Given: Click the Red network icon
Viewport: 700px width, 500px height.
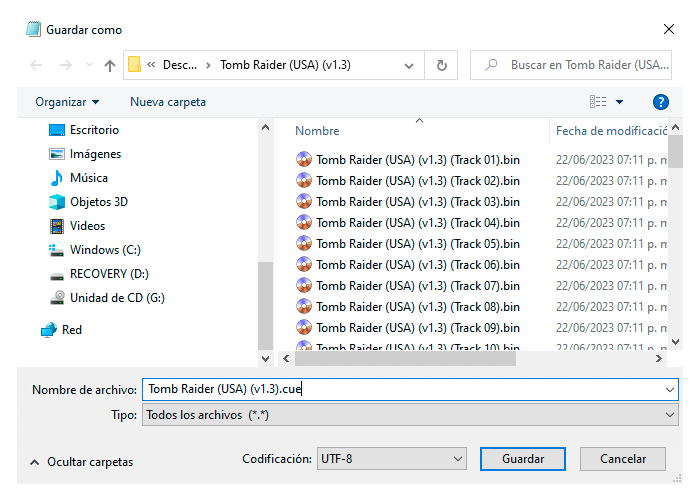Looking at the screenshot, I should [x=49, y=330].
